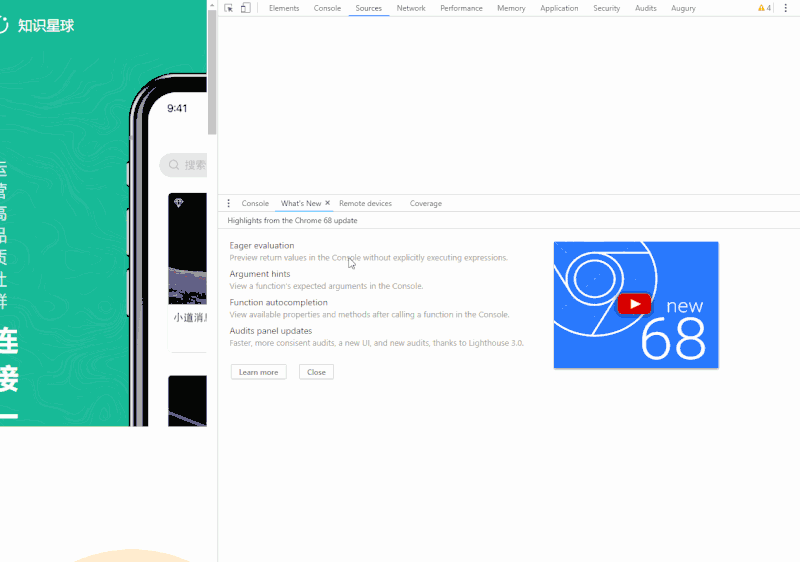The image size is (800, 562).
Task: Close the What's New tab
Action: pos(328,202)
